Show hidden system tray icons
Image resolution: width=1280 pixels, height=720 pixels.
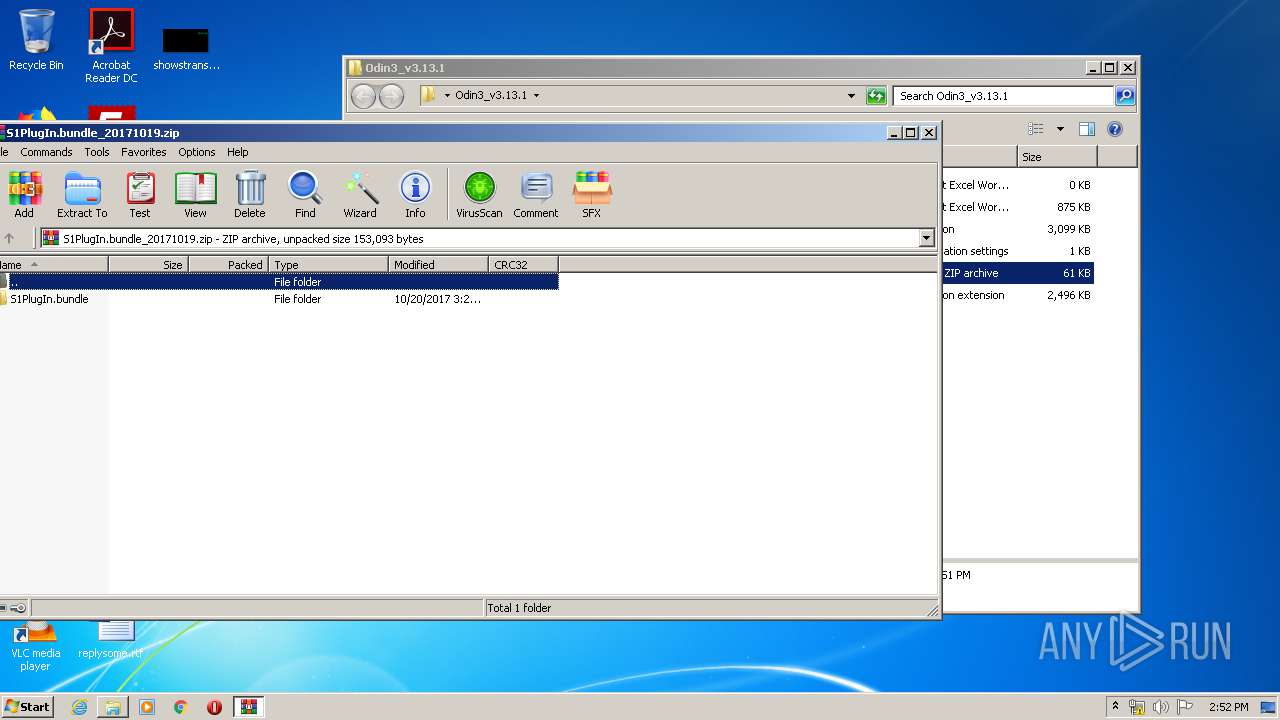(x=1115, y=707)
